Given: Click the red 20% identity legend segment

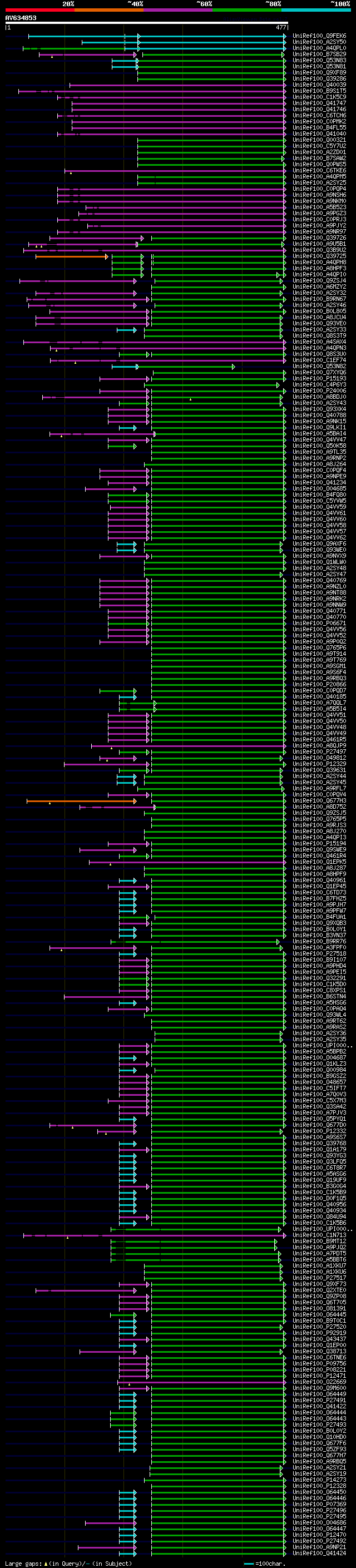Looking at the screenshot, I should 39,10.
